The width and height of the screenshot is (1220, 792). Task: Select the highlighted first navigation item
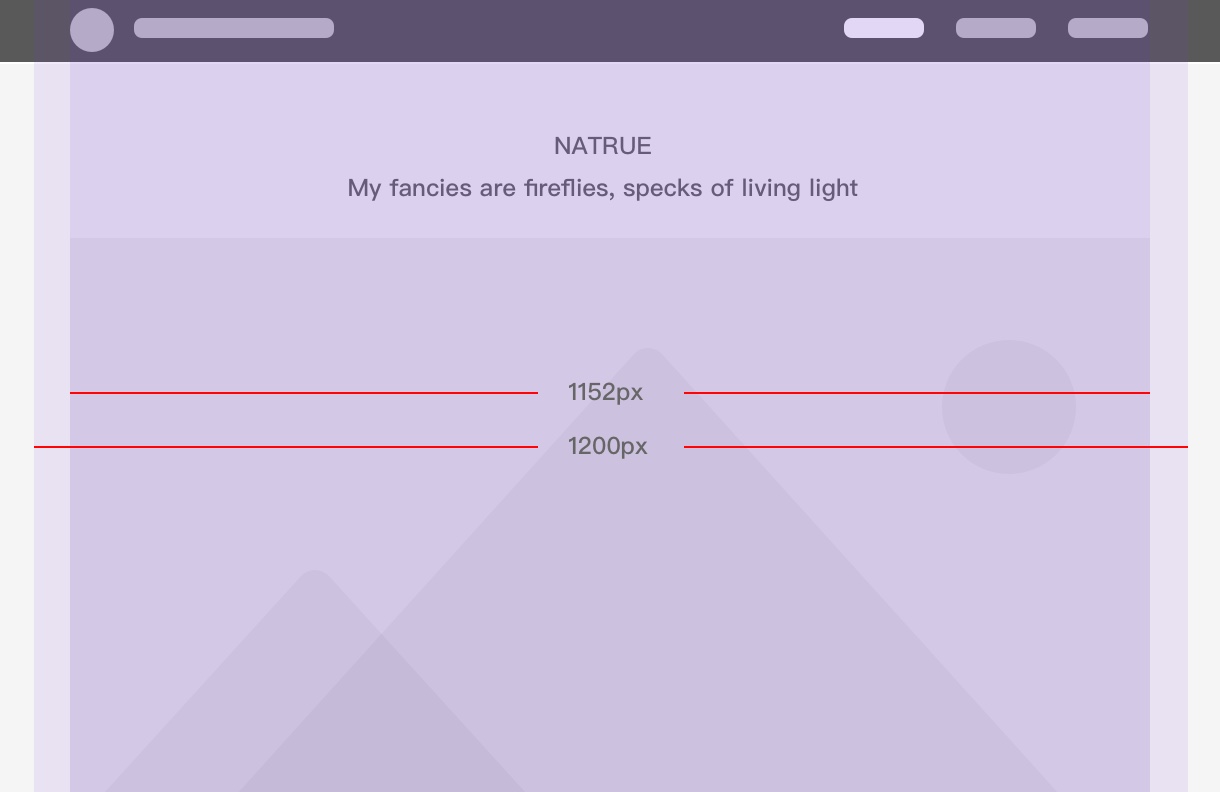[884, 28]
